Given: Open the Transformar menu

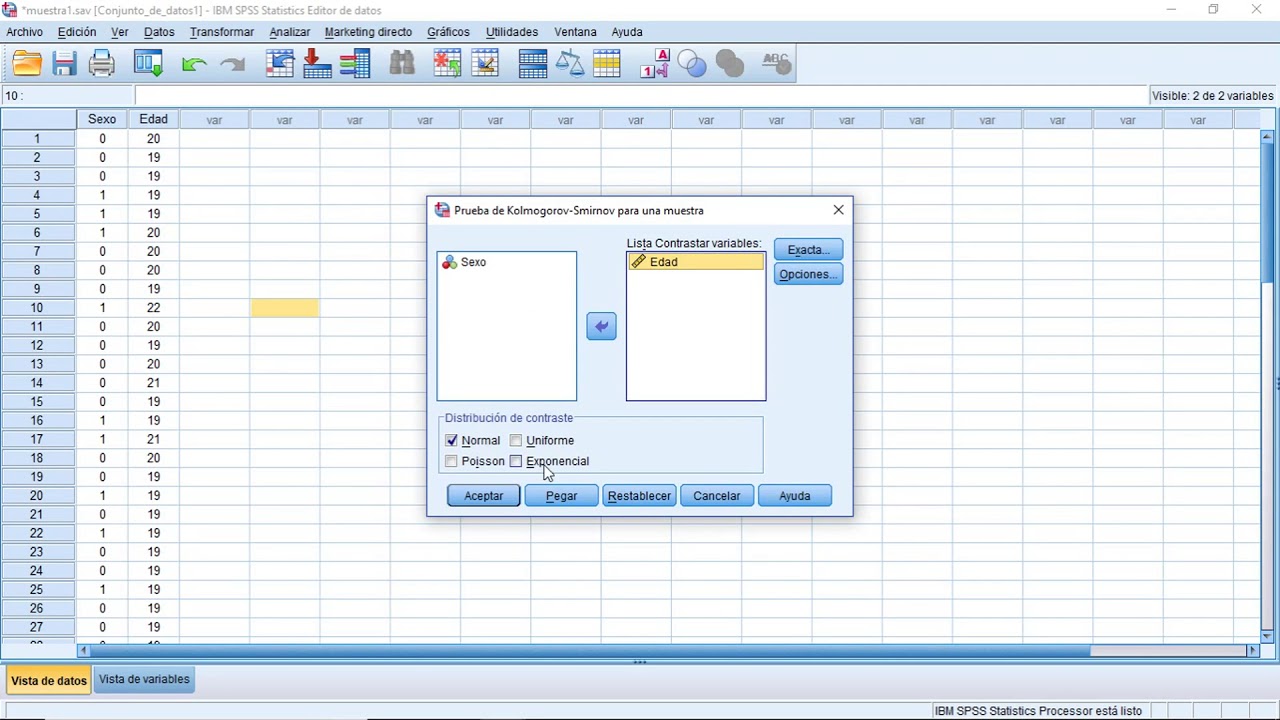Looking at the screenshot, I should click(x=222, y=32).
